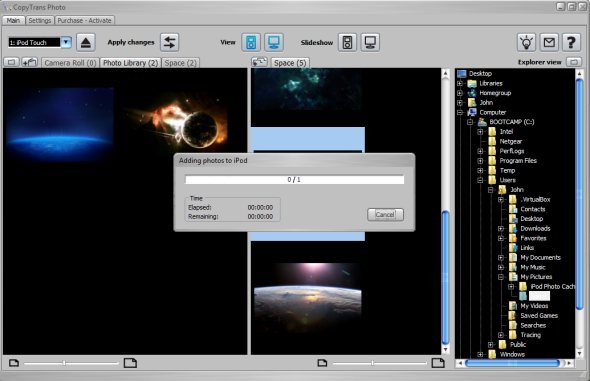Image resolution: width=590 pixels, height=381 pixels.
Task: Open the iPod Touch device dropdown
Action: (66, 42)
